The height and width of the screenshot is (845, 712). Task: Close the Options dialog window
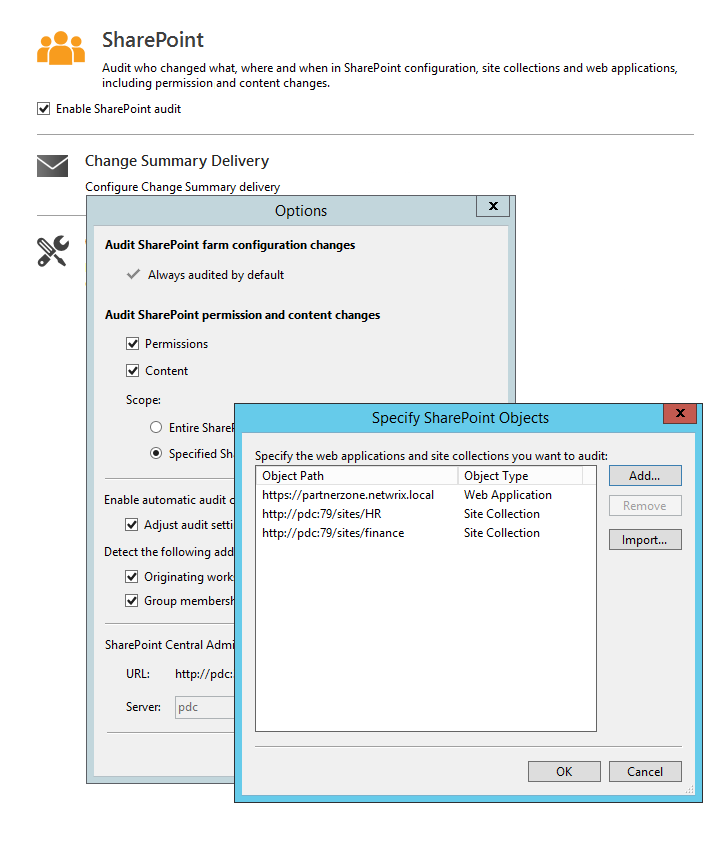[493, 206]
